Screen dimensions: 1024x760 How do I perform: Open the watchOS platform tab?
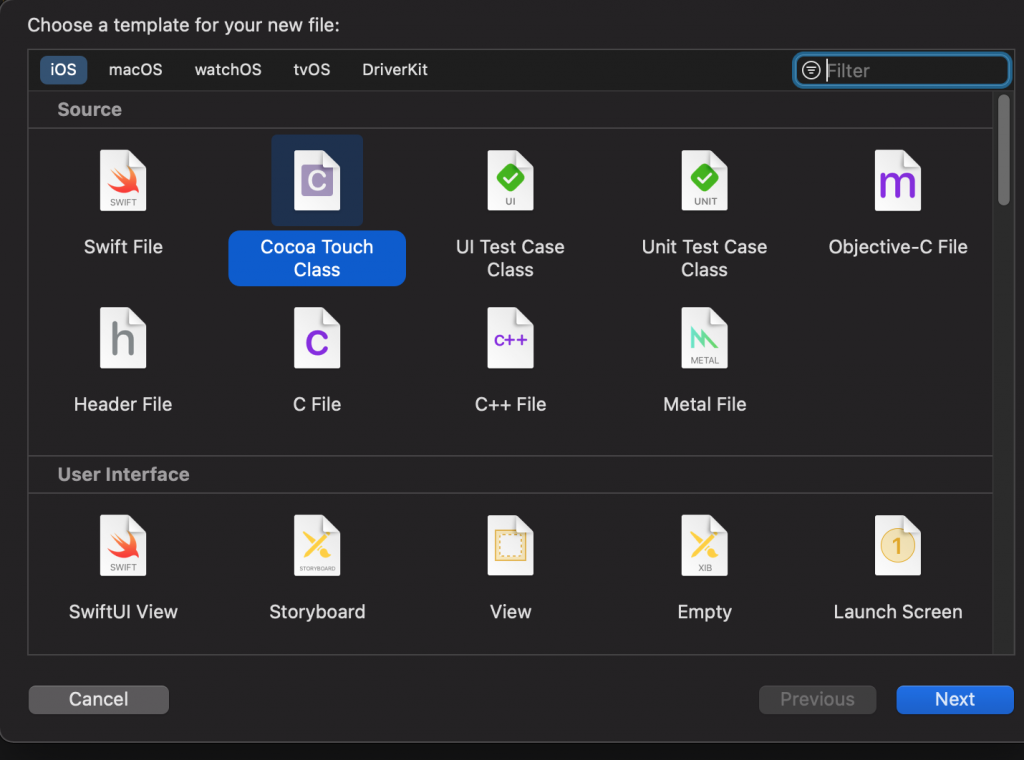[x=228, y=70]
